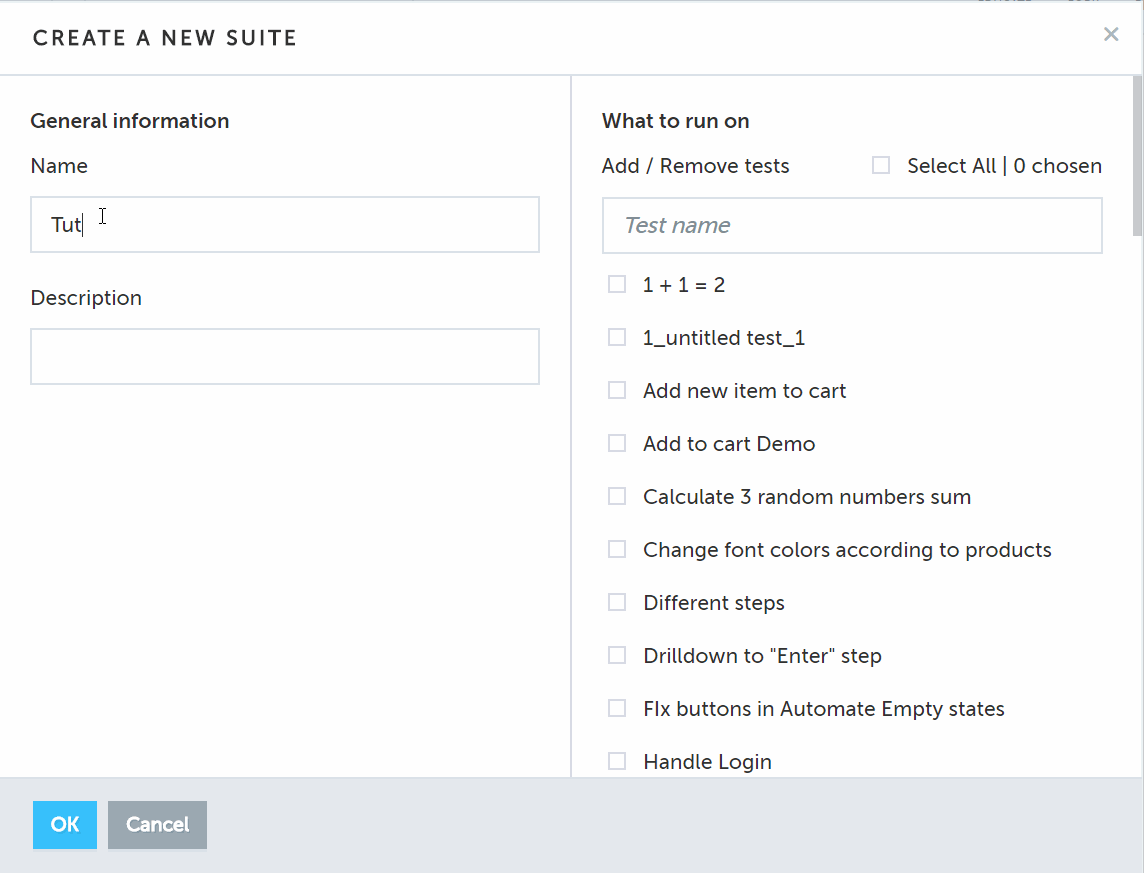Click the 'Add to cart Demo' label

click(x=729, y=444)
